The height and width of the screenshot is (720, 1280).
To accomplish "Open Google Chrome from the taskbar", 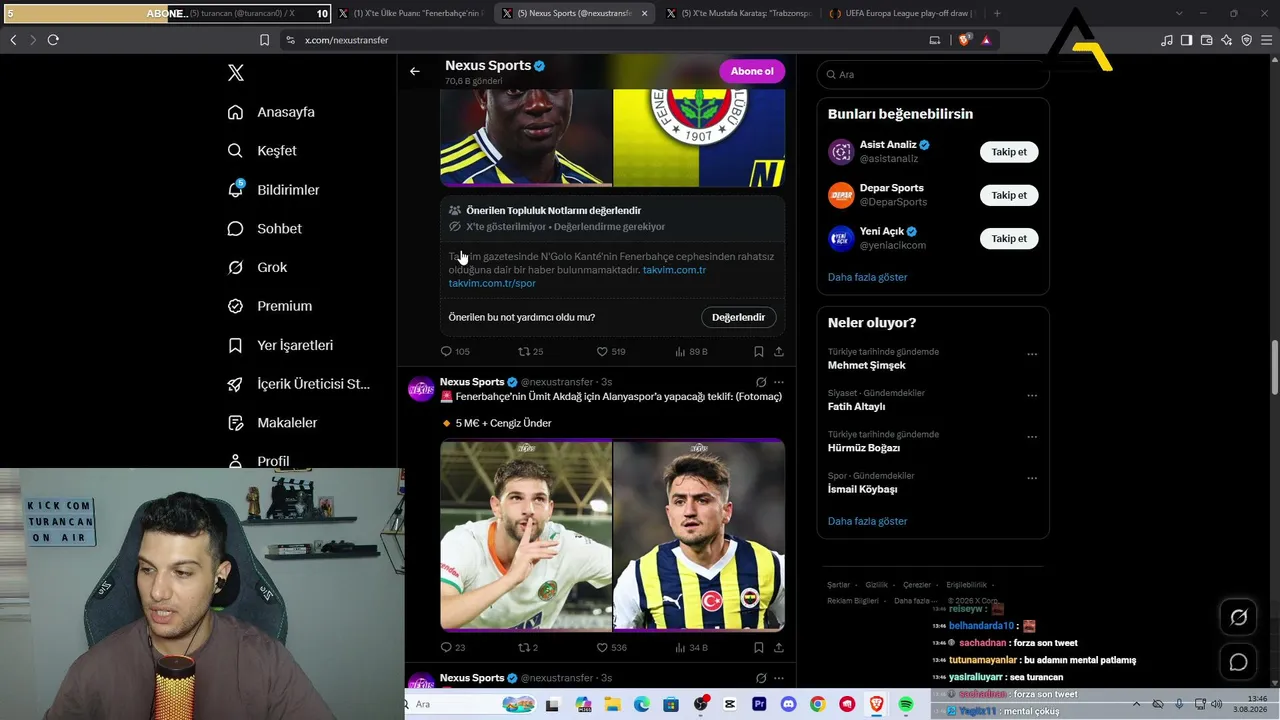I will tap(818, 705).
